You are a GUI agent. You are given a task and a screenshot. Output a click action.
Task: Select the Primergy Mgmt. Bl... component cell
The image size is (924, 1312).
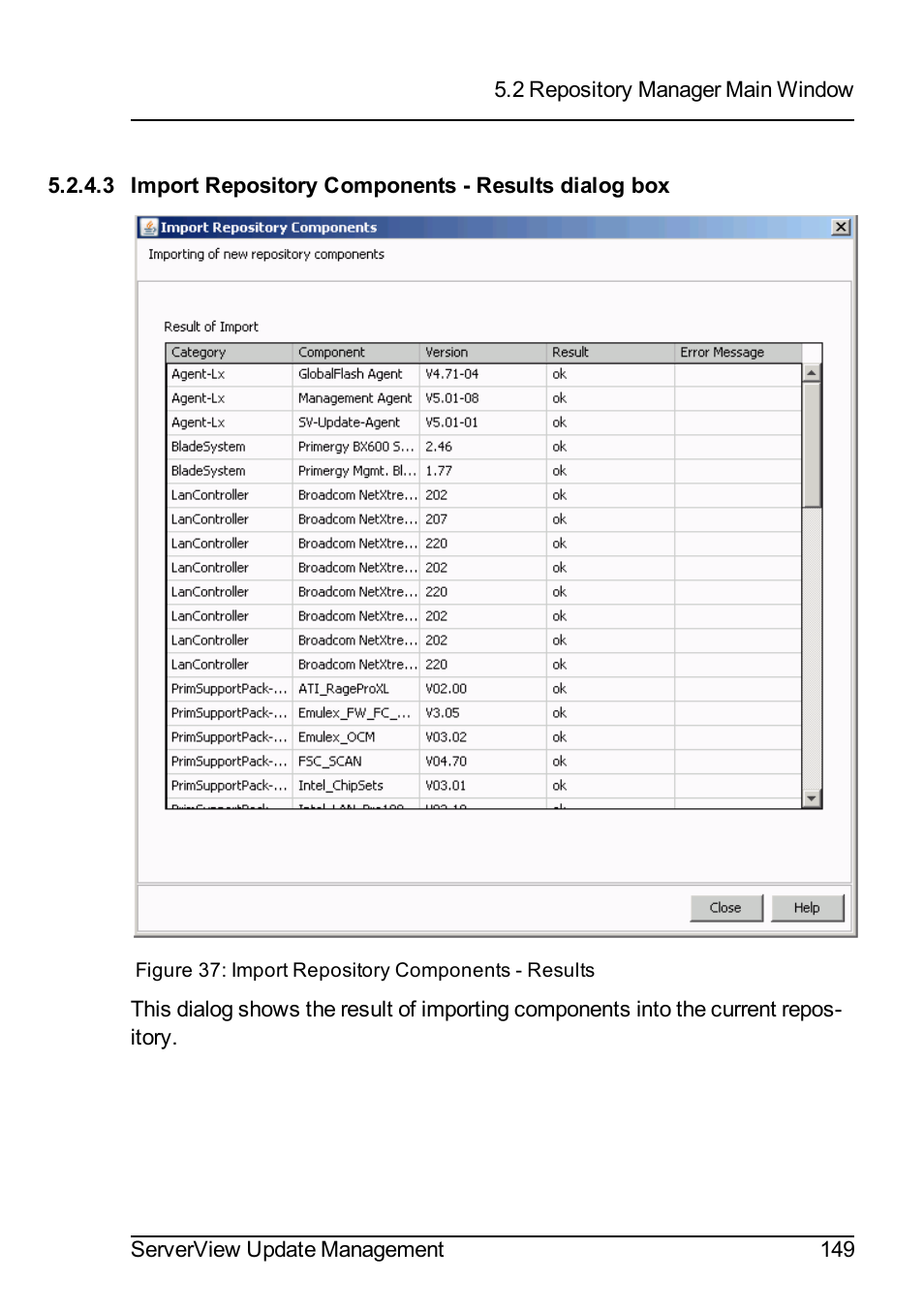pyautogui.click(x=356, y=471)
